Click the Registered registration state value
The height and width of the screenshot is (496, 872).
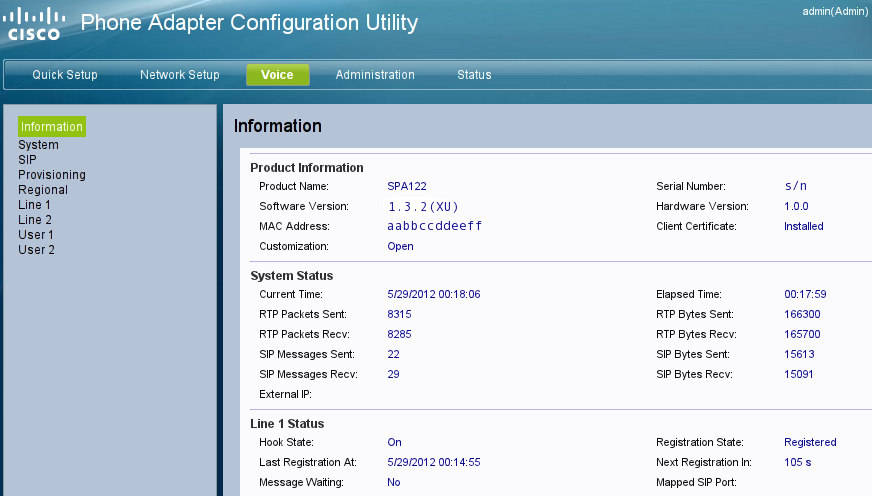pos(810,442)
